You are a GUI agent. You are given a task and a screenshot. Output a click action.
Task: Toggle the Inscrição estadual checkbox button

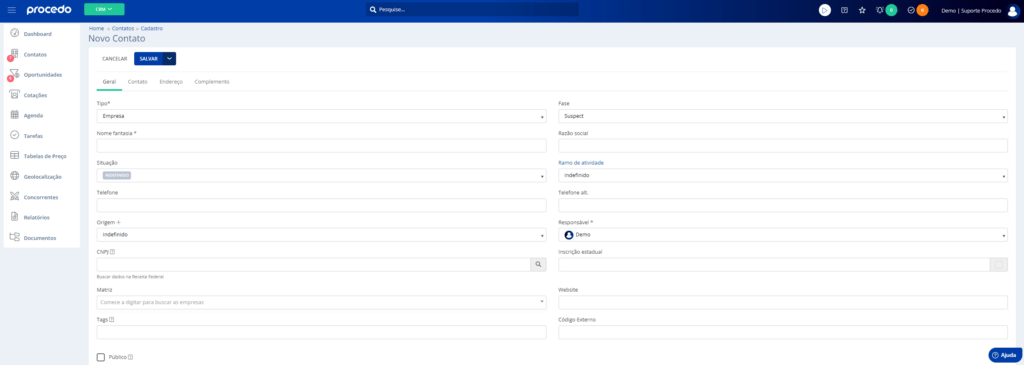pyautogui.click(x=999, y=264)
